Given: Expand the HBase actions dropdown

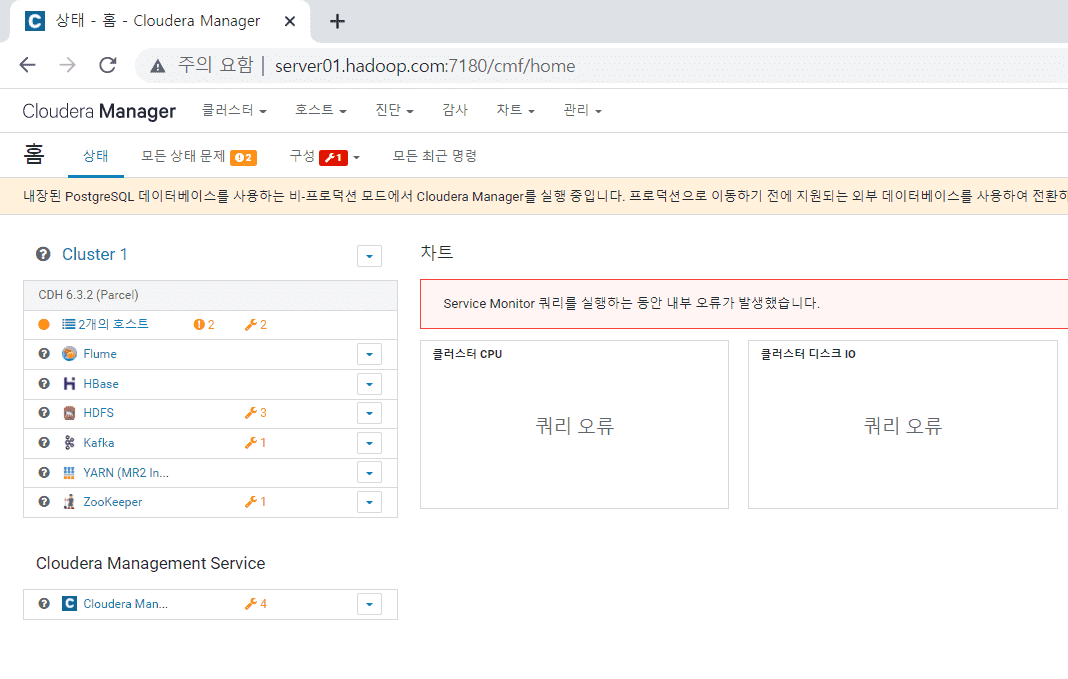Looking at the screenshot, I should click(369, 384).
